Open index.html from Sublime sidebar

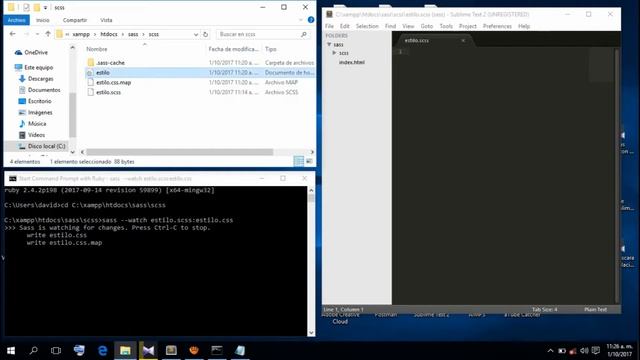click(351, 62)
